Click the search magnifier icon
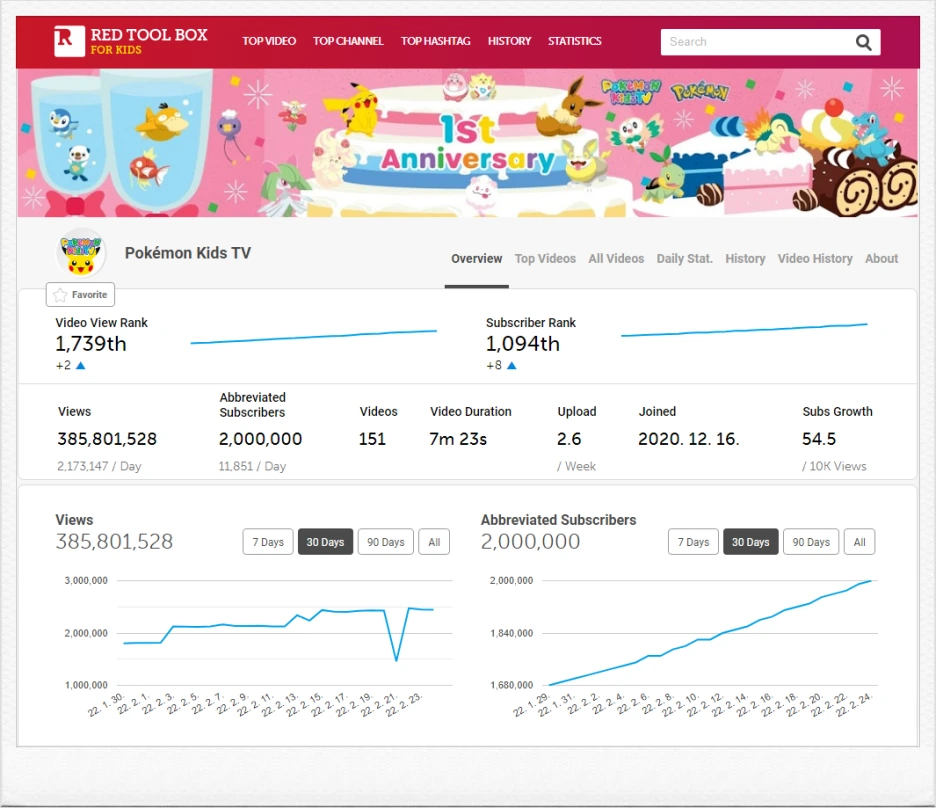936x808 pixels. (863, 42)
